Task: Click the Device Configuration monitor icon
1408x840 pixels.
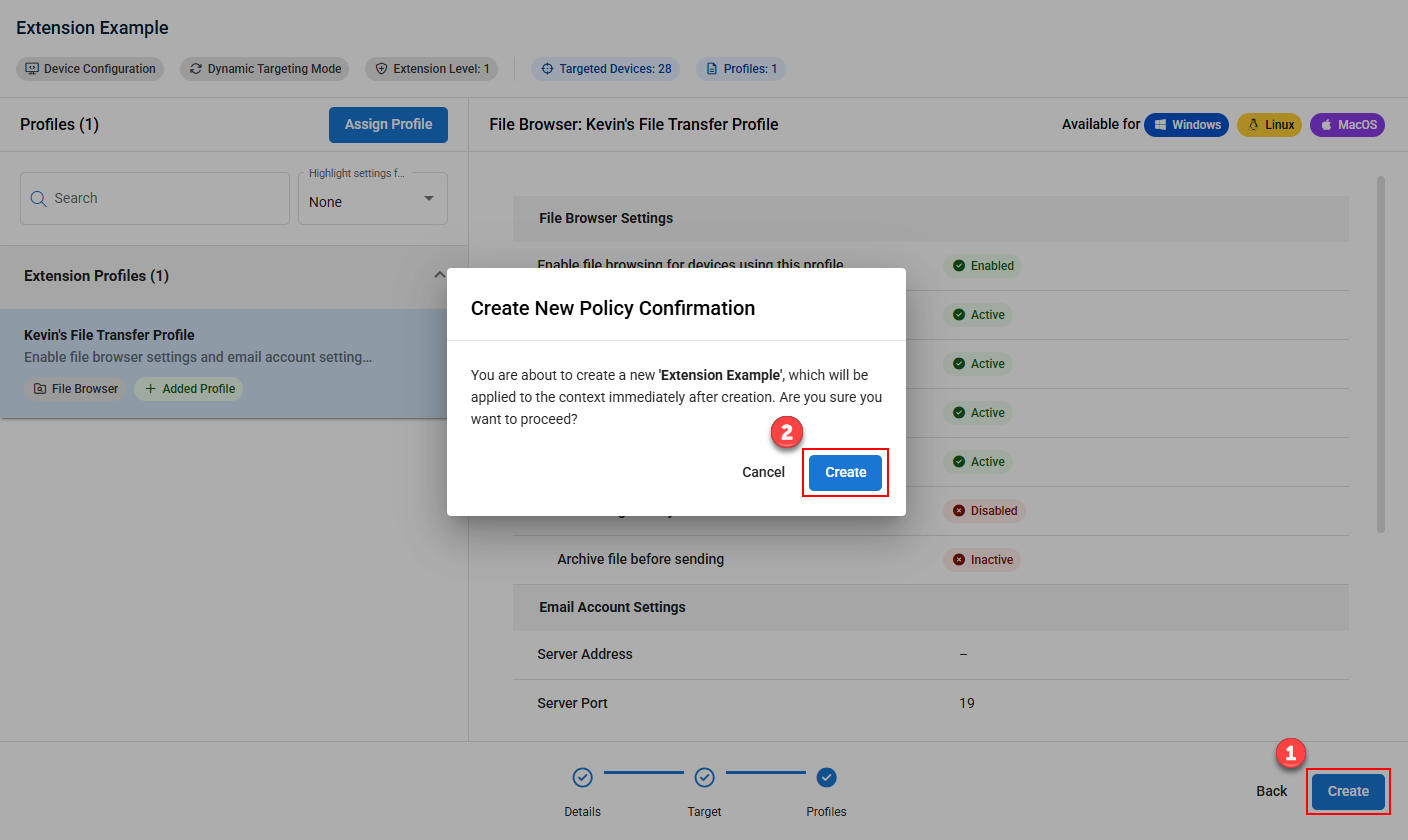Action: pos(32,69)
